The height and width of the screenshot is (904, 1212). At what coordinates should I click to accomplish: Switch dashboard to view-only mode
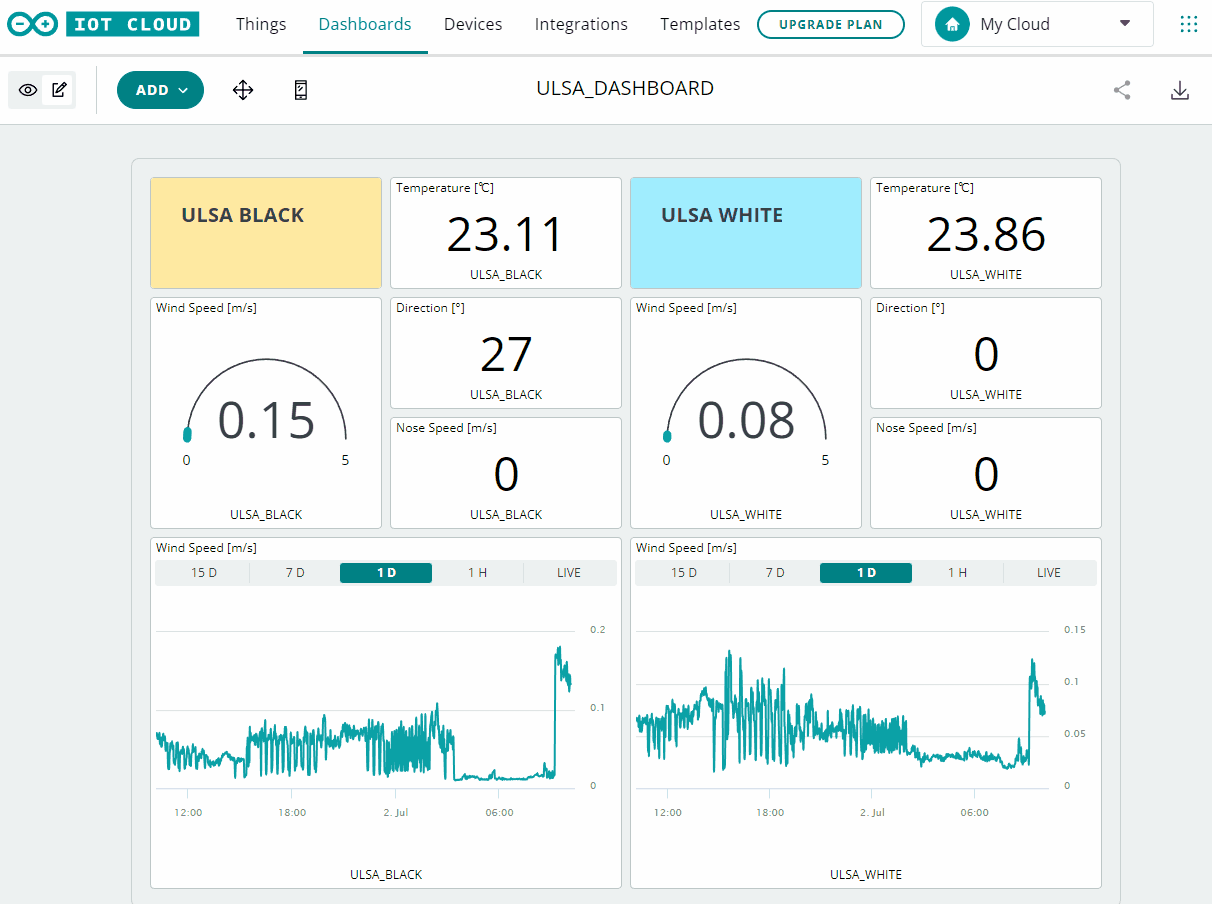pos(27,89)
